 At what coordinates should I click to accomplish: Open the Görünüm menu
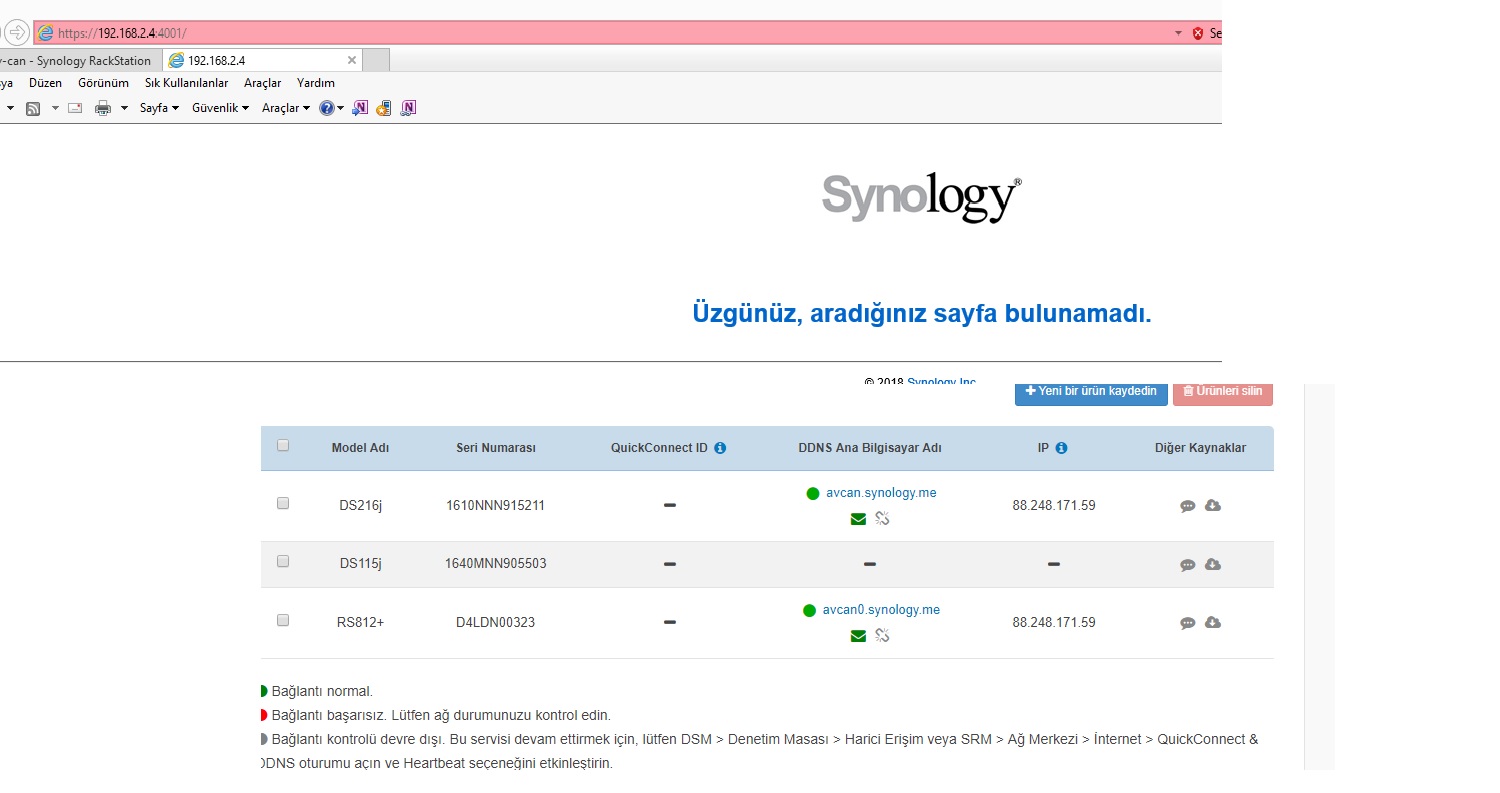coord(103,83)
